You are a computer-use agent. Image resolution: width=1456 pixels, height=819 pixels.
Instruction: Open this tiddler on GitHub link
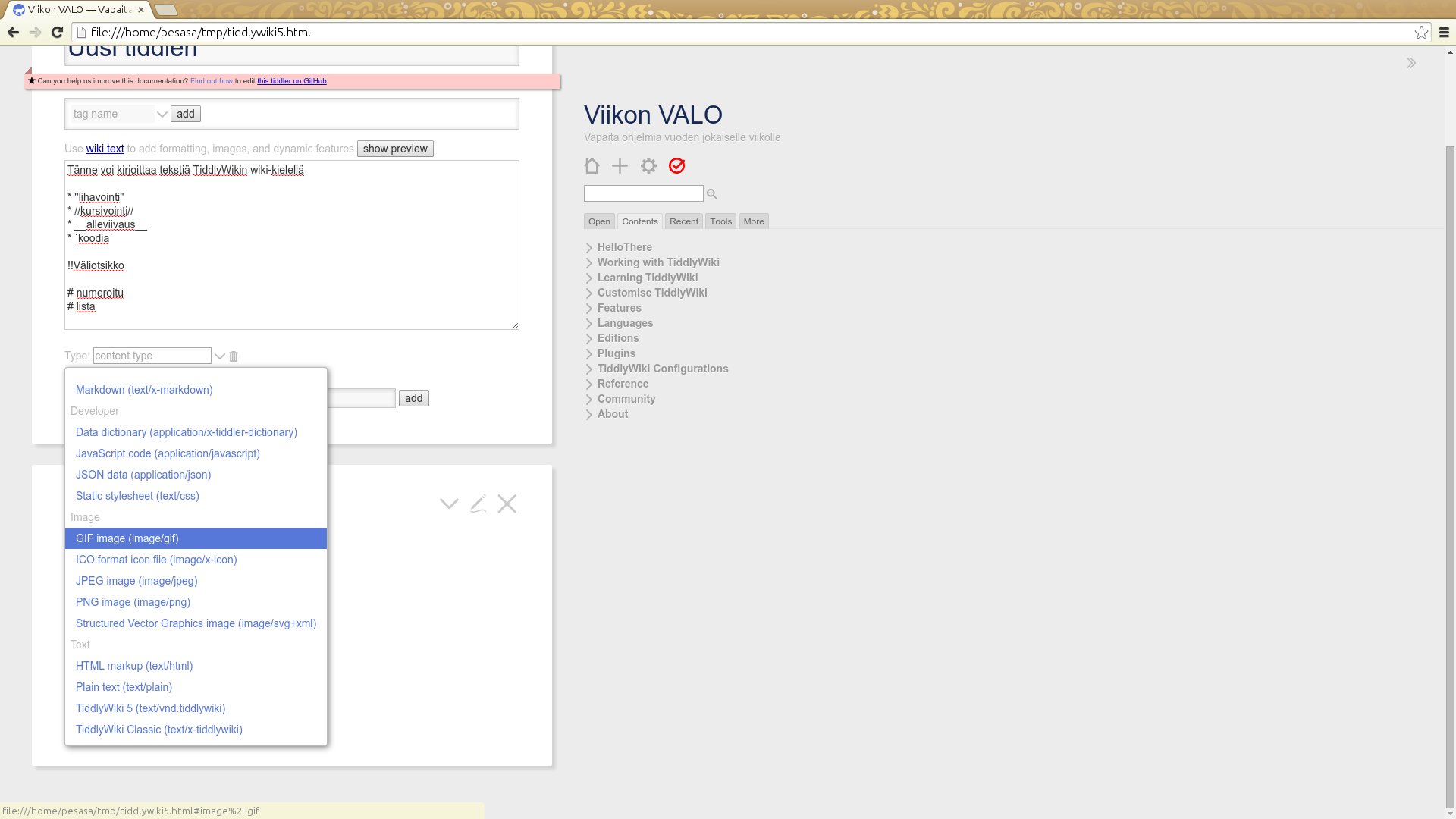tap(292, 80)
